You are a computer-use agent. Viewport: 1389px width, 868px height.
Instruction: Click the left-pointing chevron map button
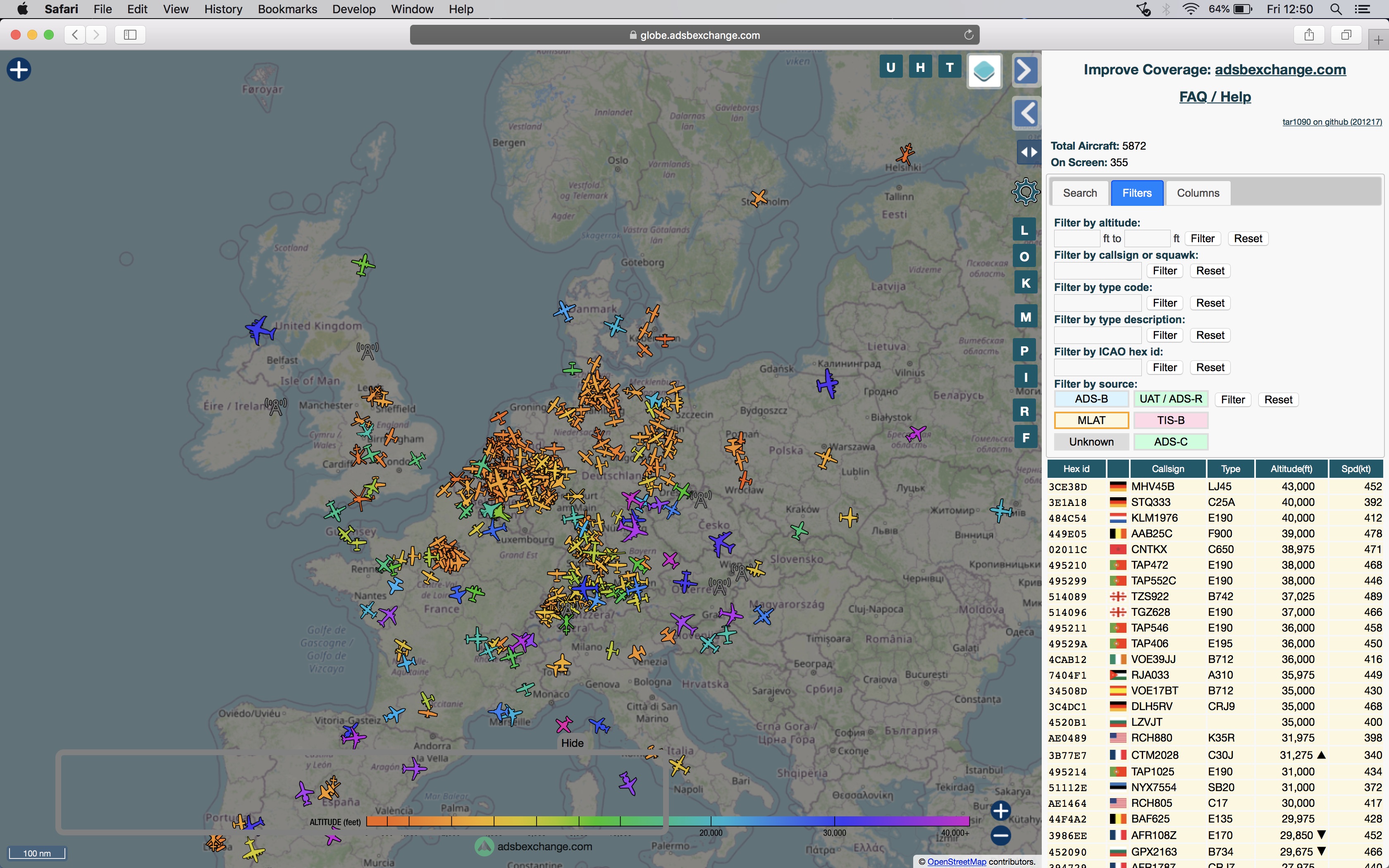point(1026,113)
